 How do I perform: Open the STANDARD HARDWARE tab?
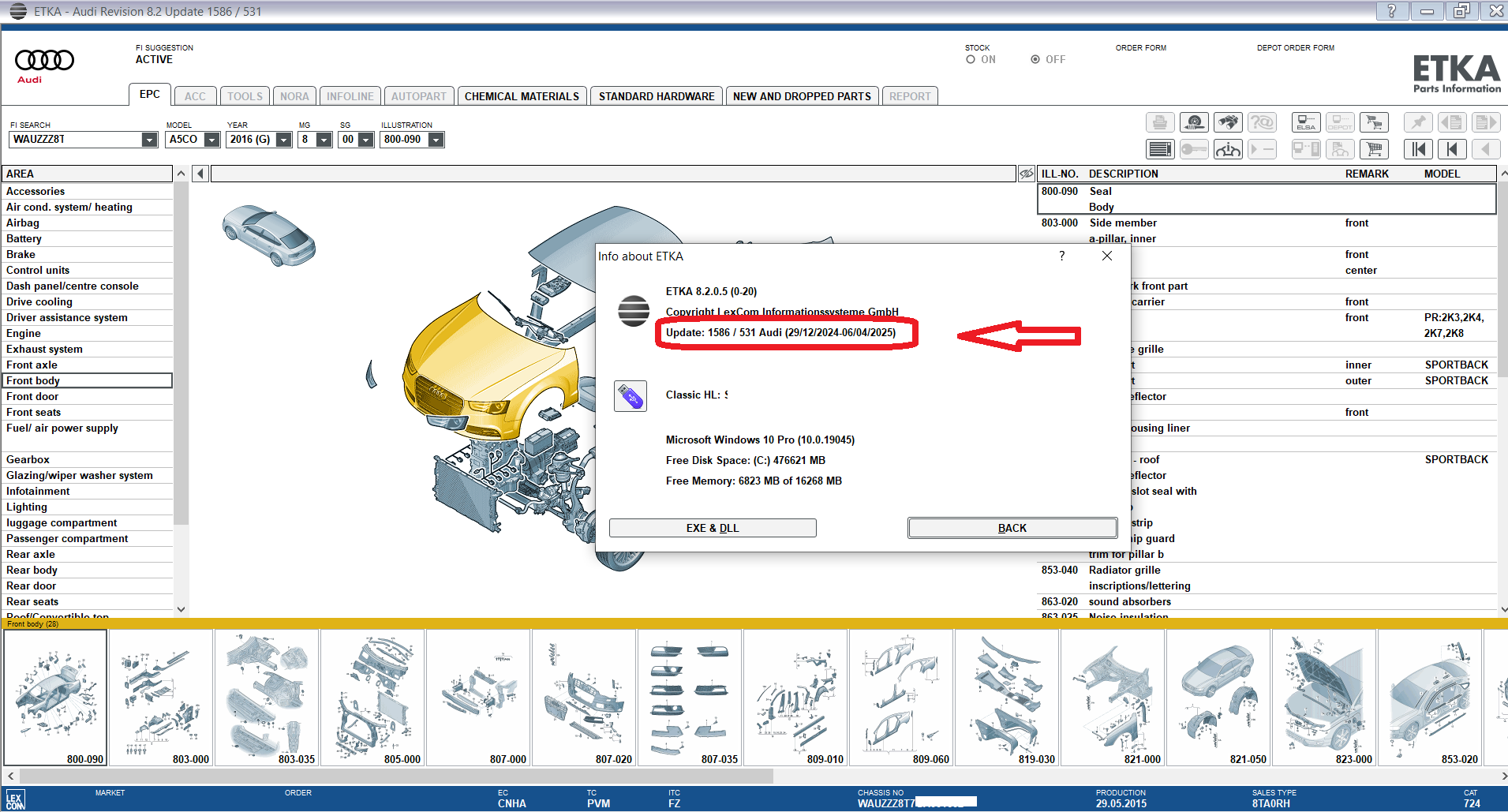pyautogui.click(x=657, y=96)
